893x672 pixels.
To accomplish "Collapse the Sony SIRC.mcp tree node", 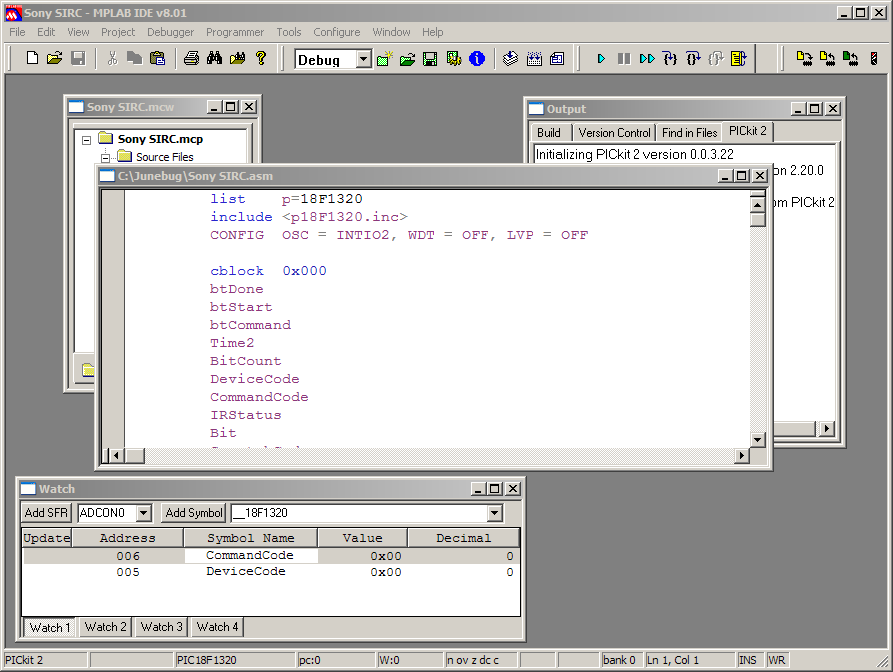I will [87, 140].
